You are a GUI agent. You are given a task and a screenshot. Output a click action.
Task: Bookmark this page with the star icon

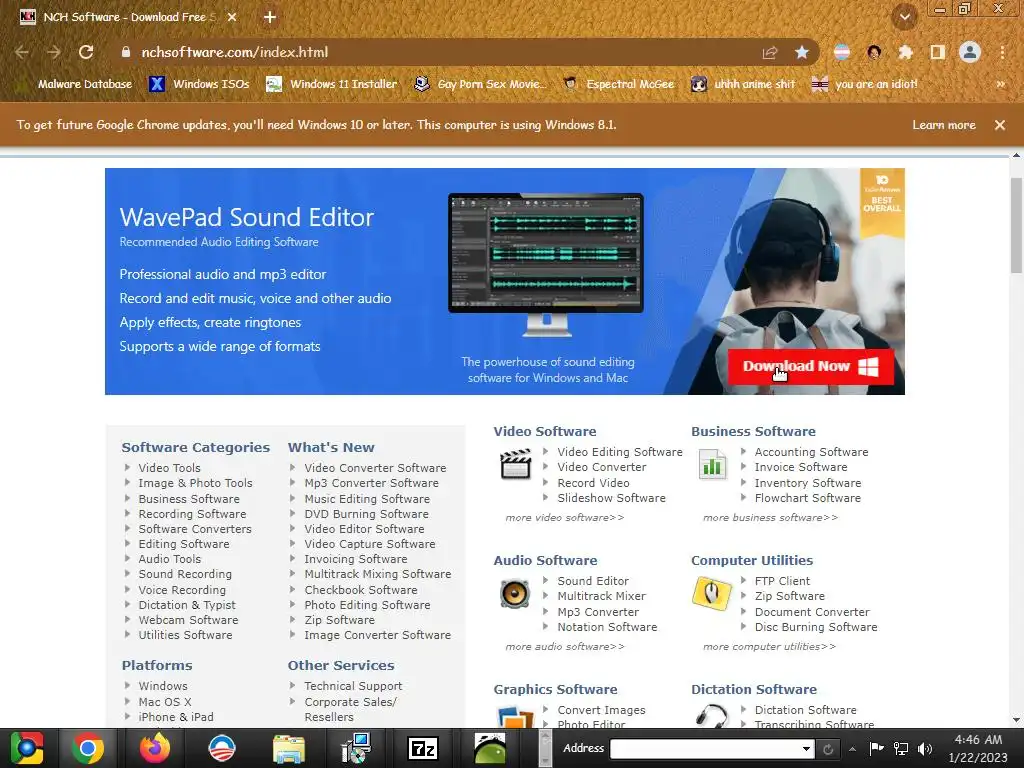tap(802, 52)
